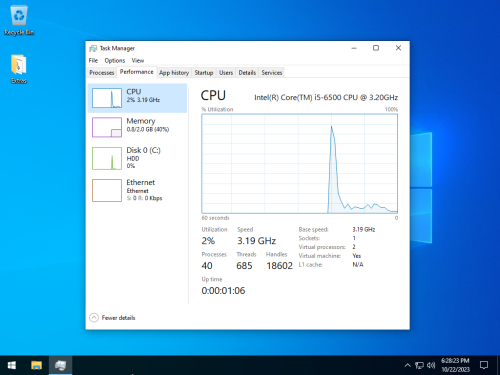Screen dimensions: 500x375
Task: Open the volume speaker control
Action: [431, 365]
